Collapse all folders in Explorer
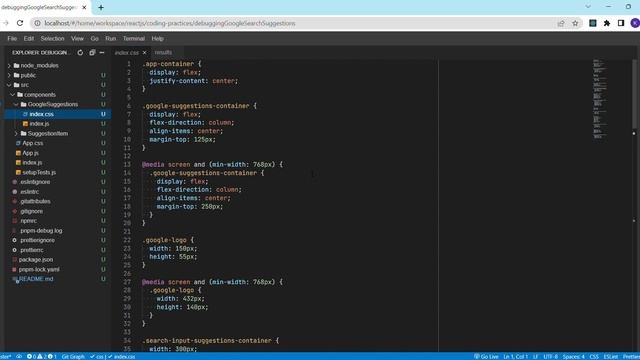The image size is (640, 360). [92, 53]
